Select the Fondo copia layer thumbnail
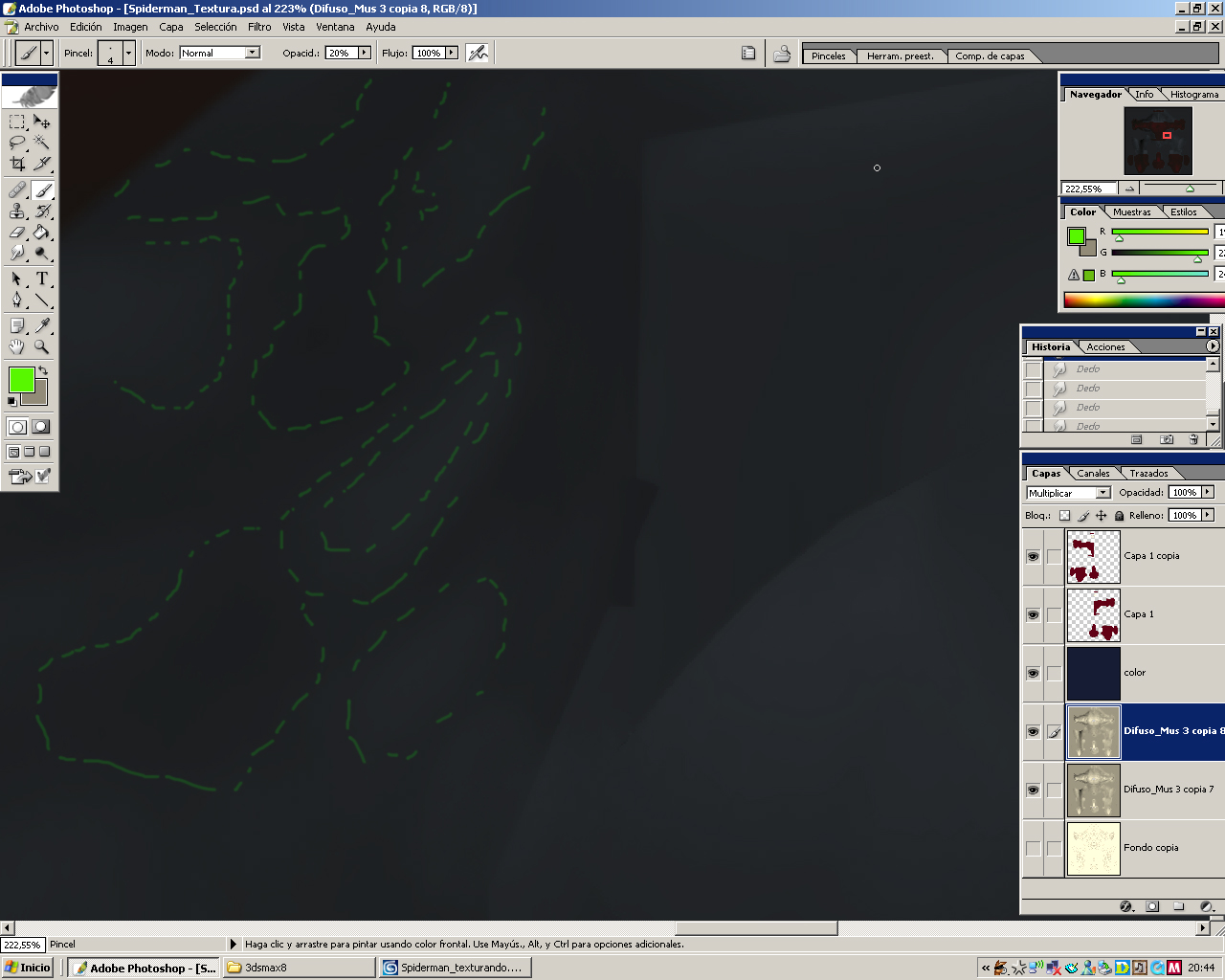1225x980 pixels. point(1093,848)
